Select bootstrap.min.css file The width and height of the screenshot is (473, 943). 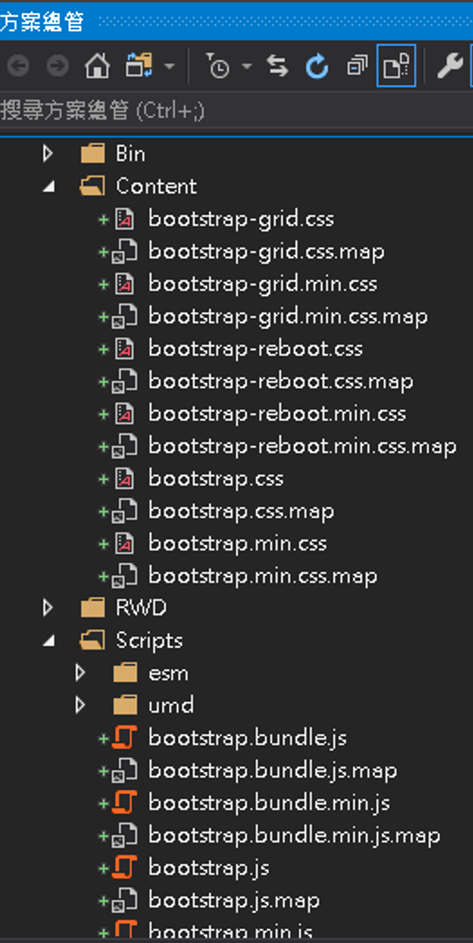(x=237, y=544)
